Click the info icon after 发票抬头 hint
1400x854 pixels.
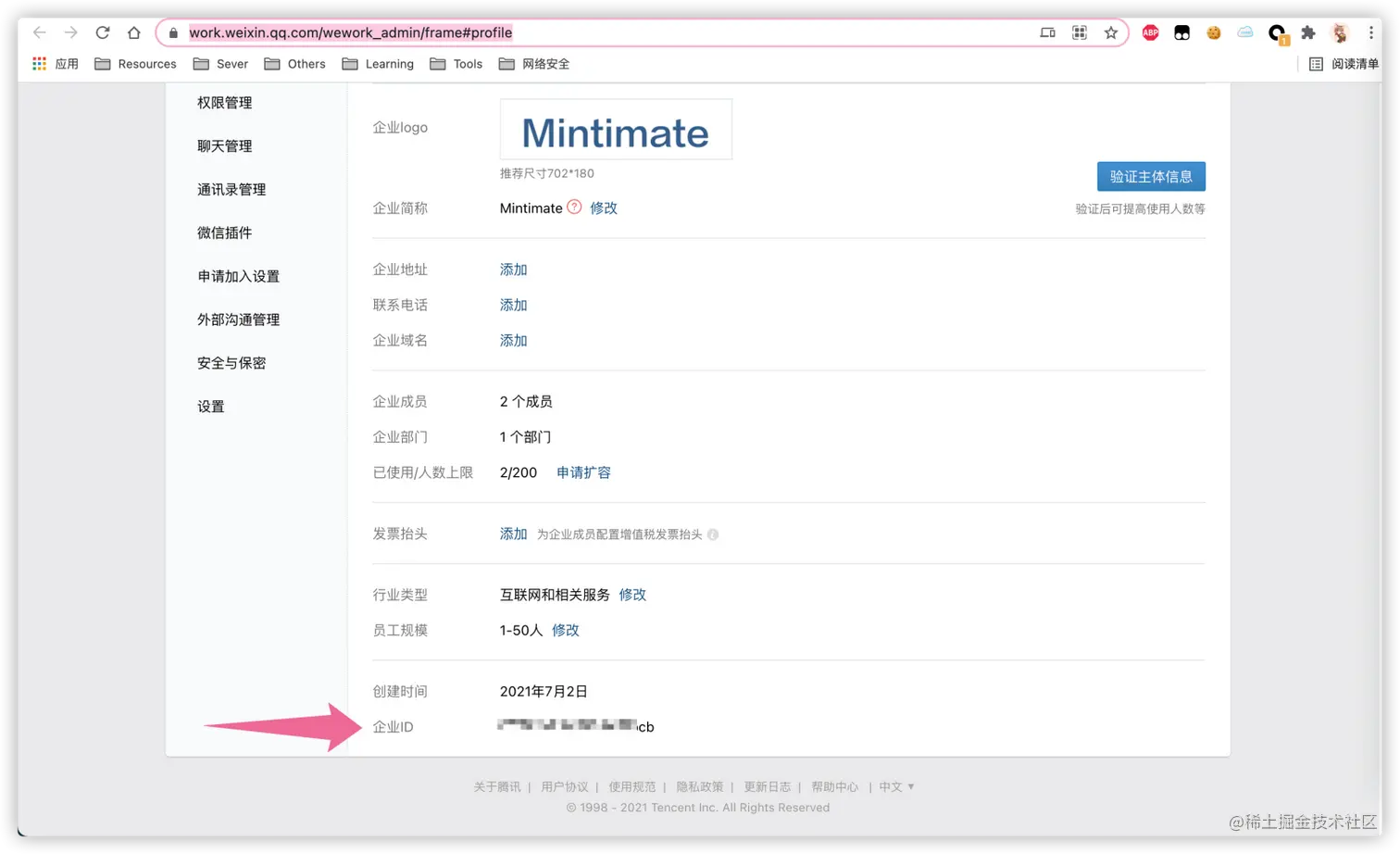[x=712, y=534]
